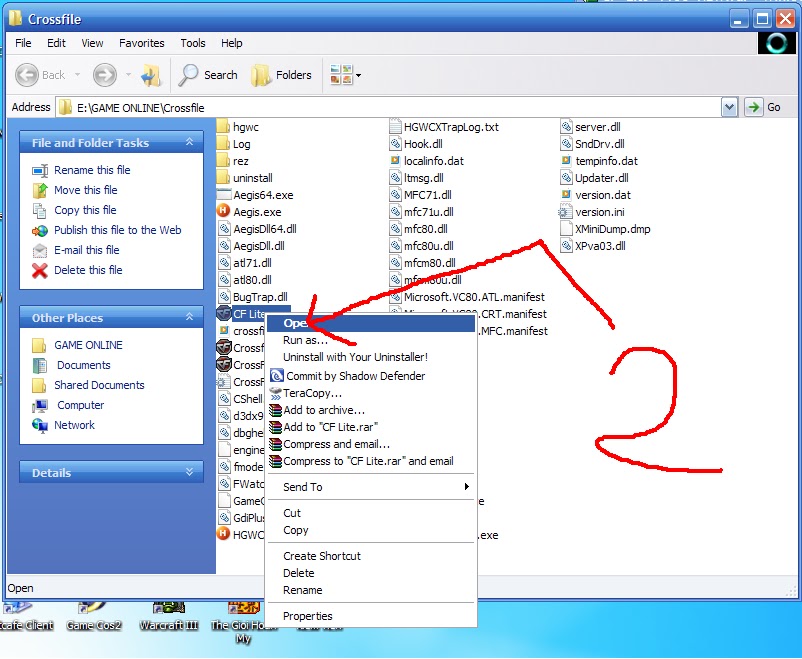
Task: Select Hook.dll file icon
Action: pos(395,144)
